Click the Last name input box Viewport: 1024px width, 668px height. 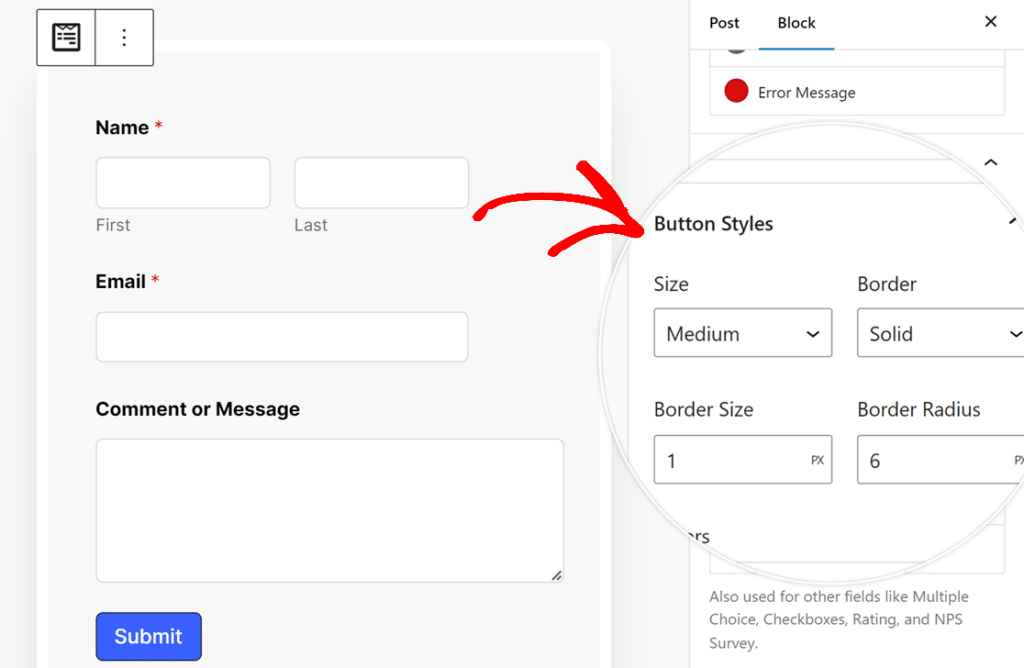coord(381,183)
